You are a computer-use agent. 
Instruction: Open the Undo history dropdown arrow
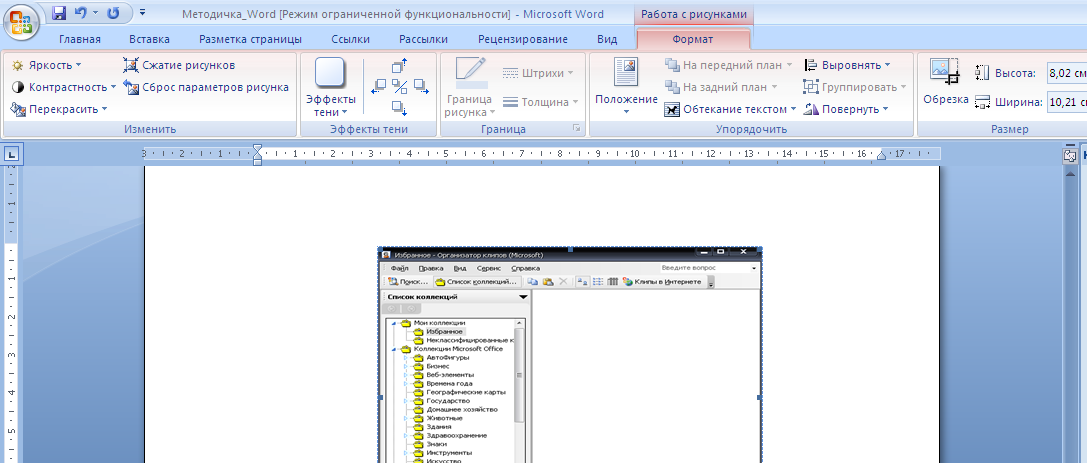(94, 13)
